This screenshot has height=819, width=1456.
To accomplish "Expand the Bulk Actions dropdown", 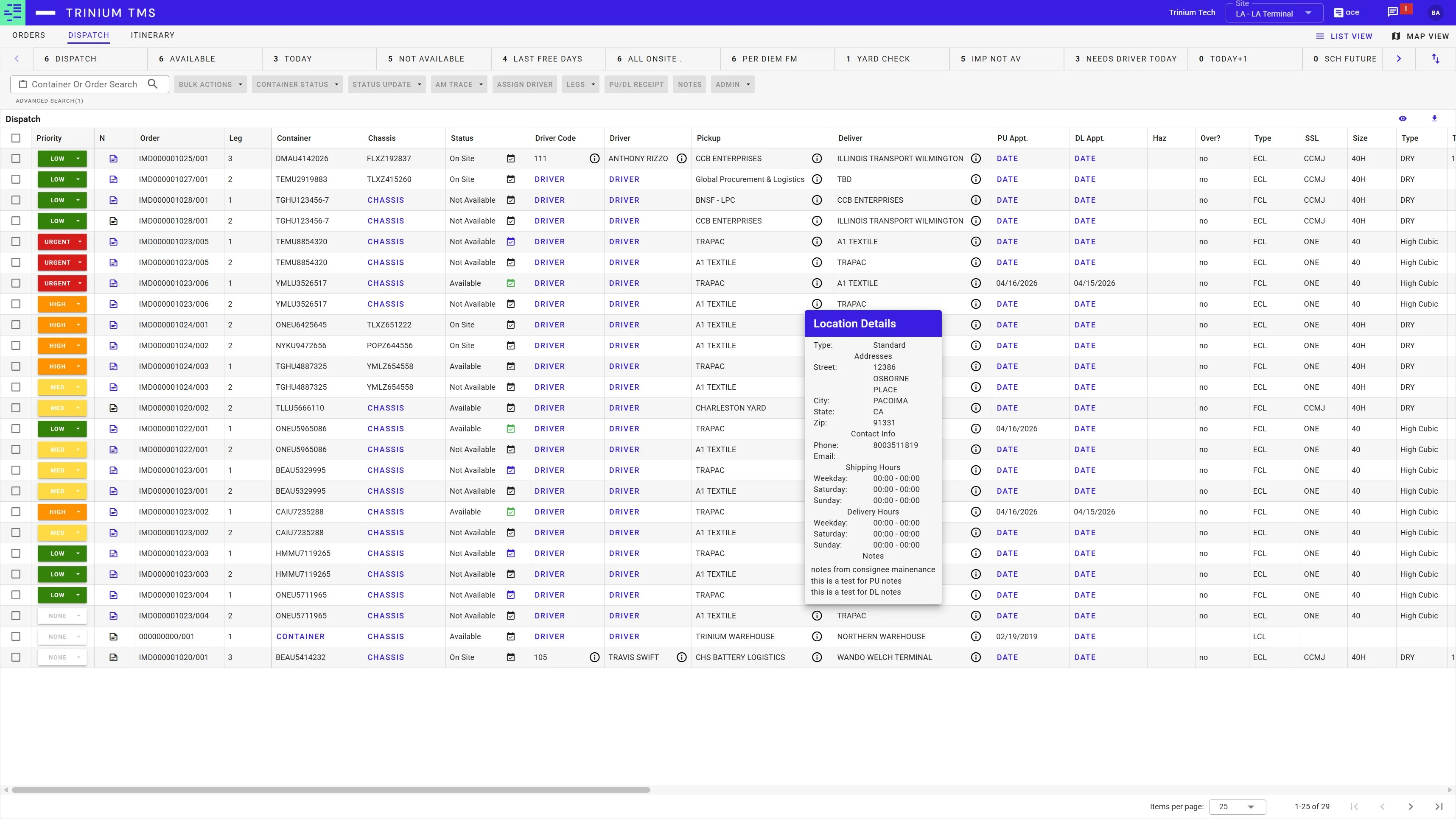I will 210,84.
